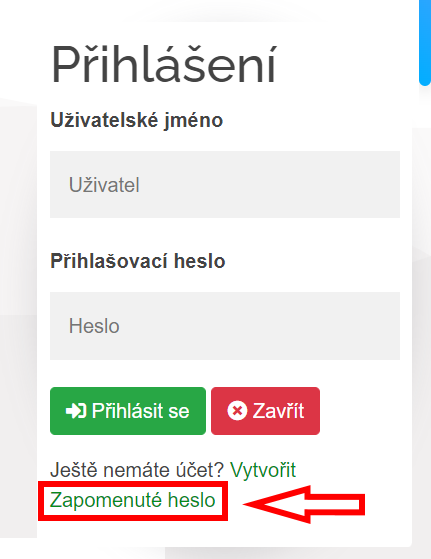Click the Uživatel placeholder text in the field
431x559 pixels.
click(x=104, y=185)
